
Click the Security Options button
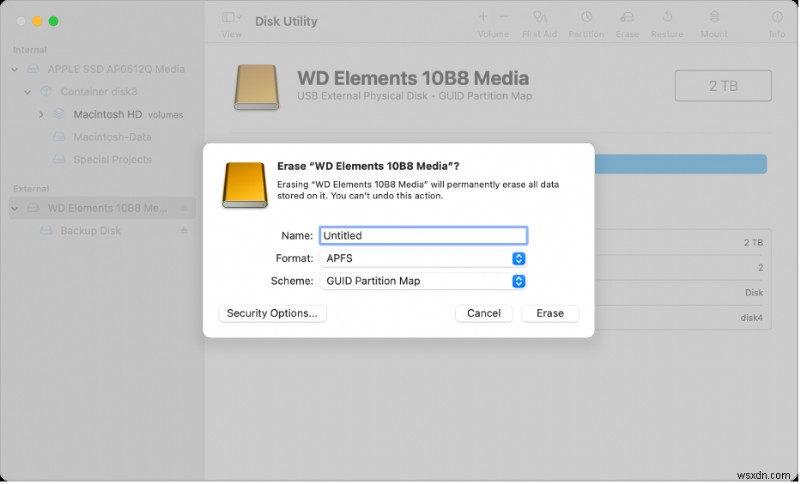(x=272, y=314)
